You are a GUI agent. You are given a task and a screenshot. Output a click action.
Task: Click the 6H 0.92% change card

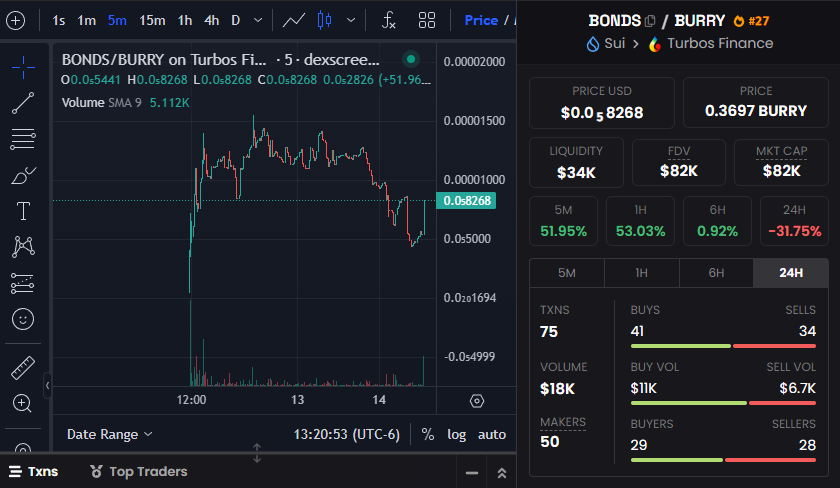pyautogui.click(x=717, y=221)
